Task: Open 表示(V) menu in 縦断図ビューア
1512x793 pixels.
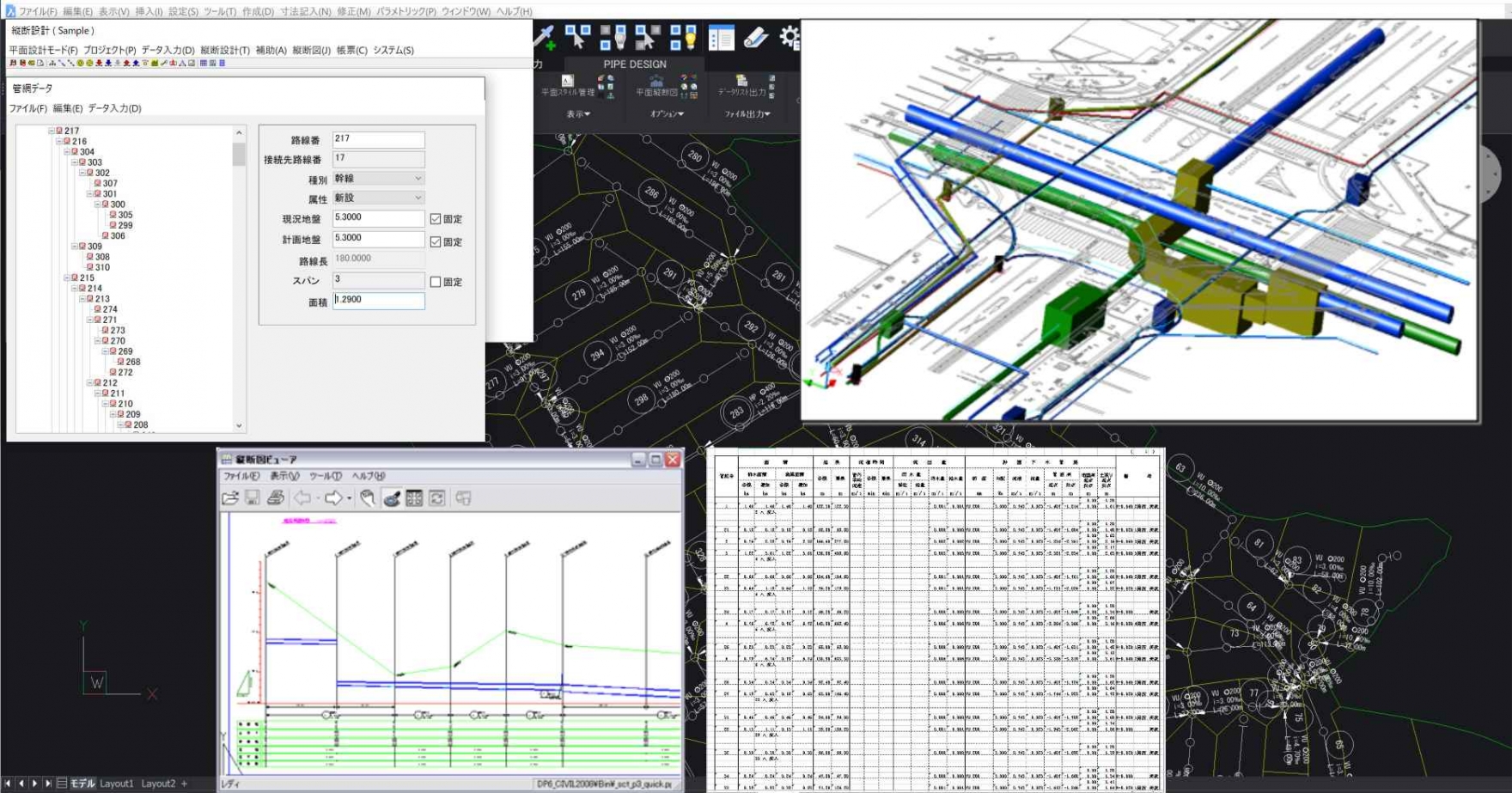Action: click(284, 476)
